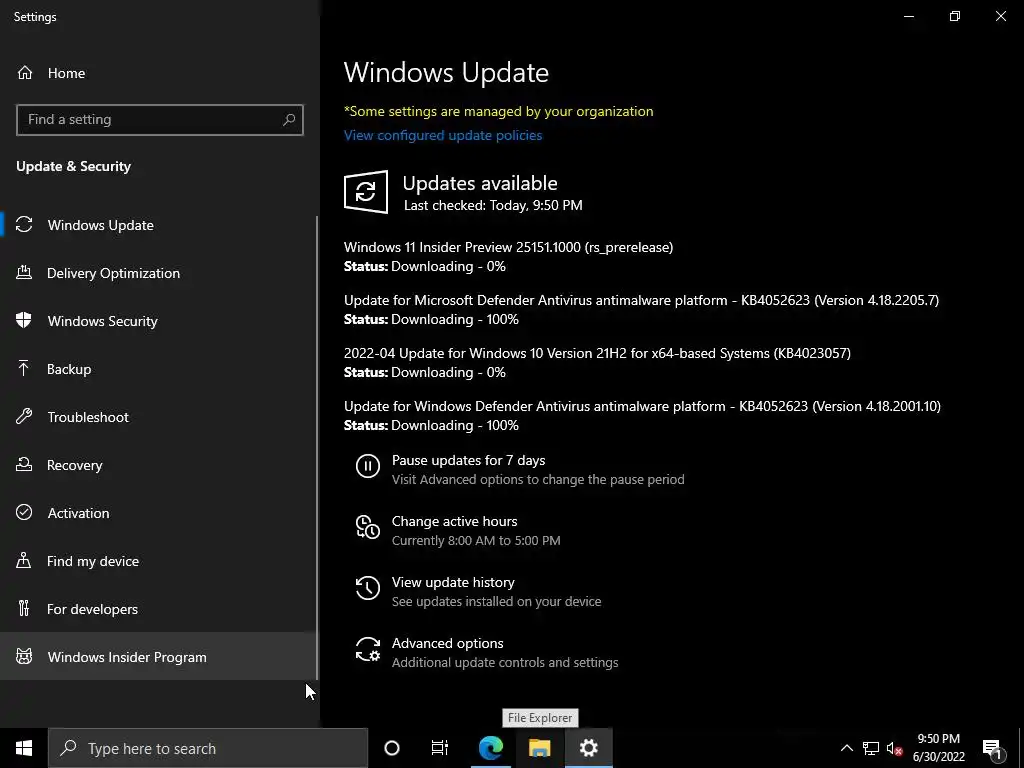Image resolution: width=1024 pixels, height=768 pixels.
Task: Click the pause circle icon
Action: [x=368, y=466]
